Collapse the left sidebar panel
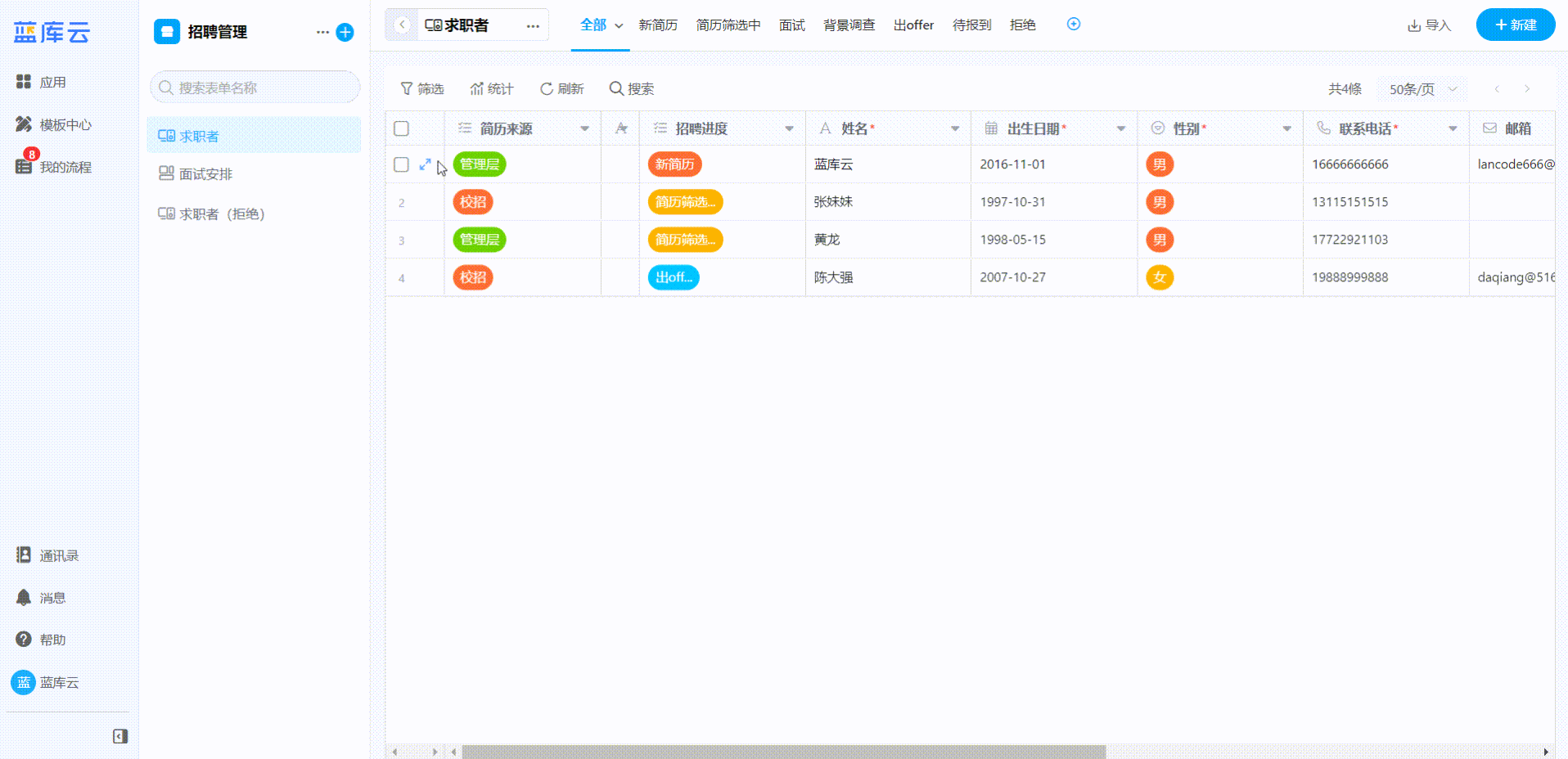The width and height of the screenshot is (1568, 759). pos(120,736)
